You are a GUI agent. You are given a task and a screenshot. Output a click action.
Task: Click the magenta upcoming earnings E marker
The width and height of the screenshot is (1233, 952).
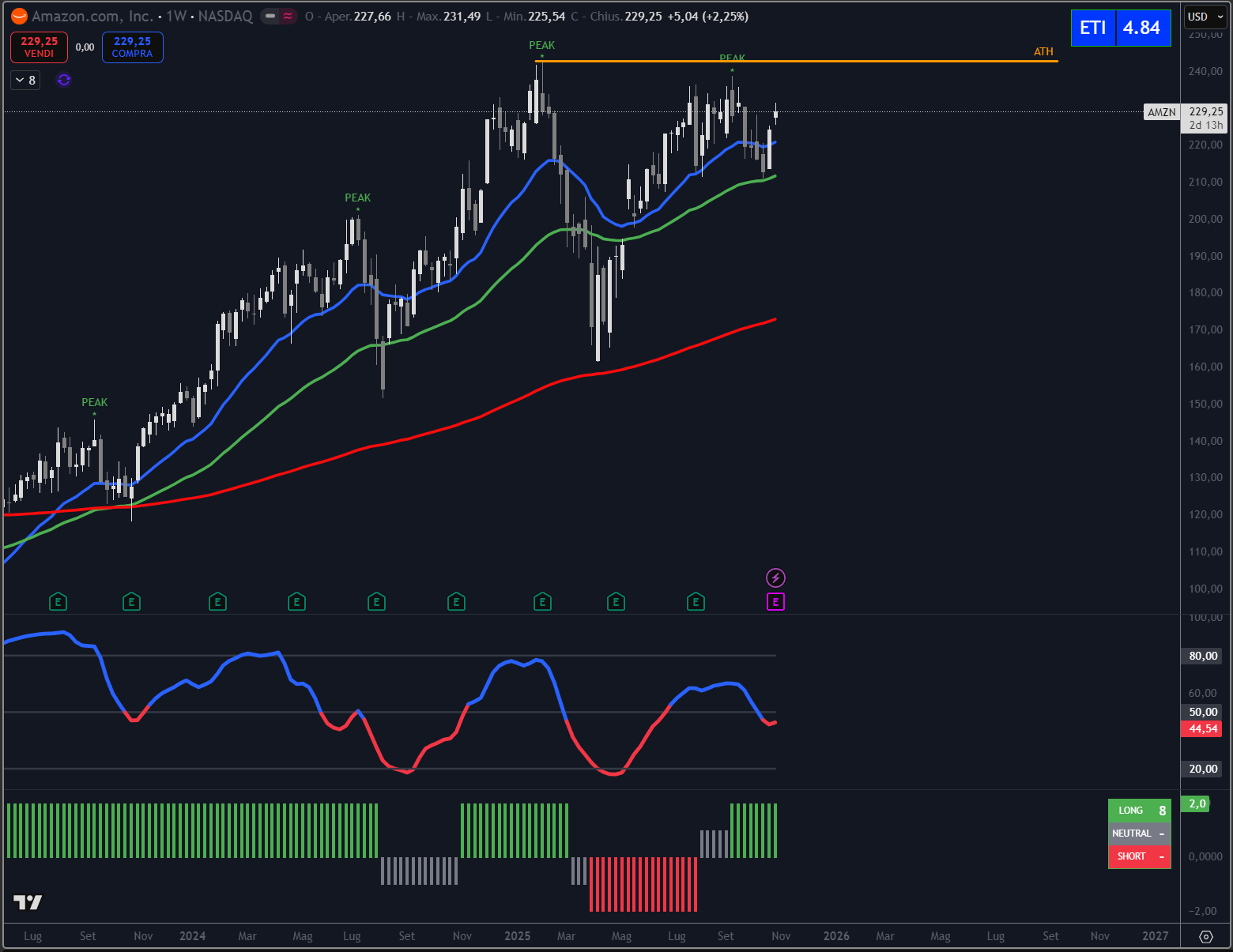pyautogui.click(x=775, y=602)
